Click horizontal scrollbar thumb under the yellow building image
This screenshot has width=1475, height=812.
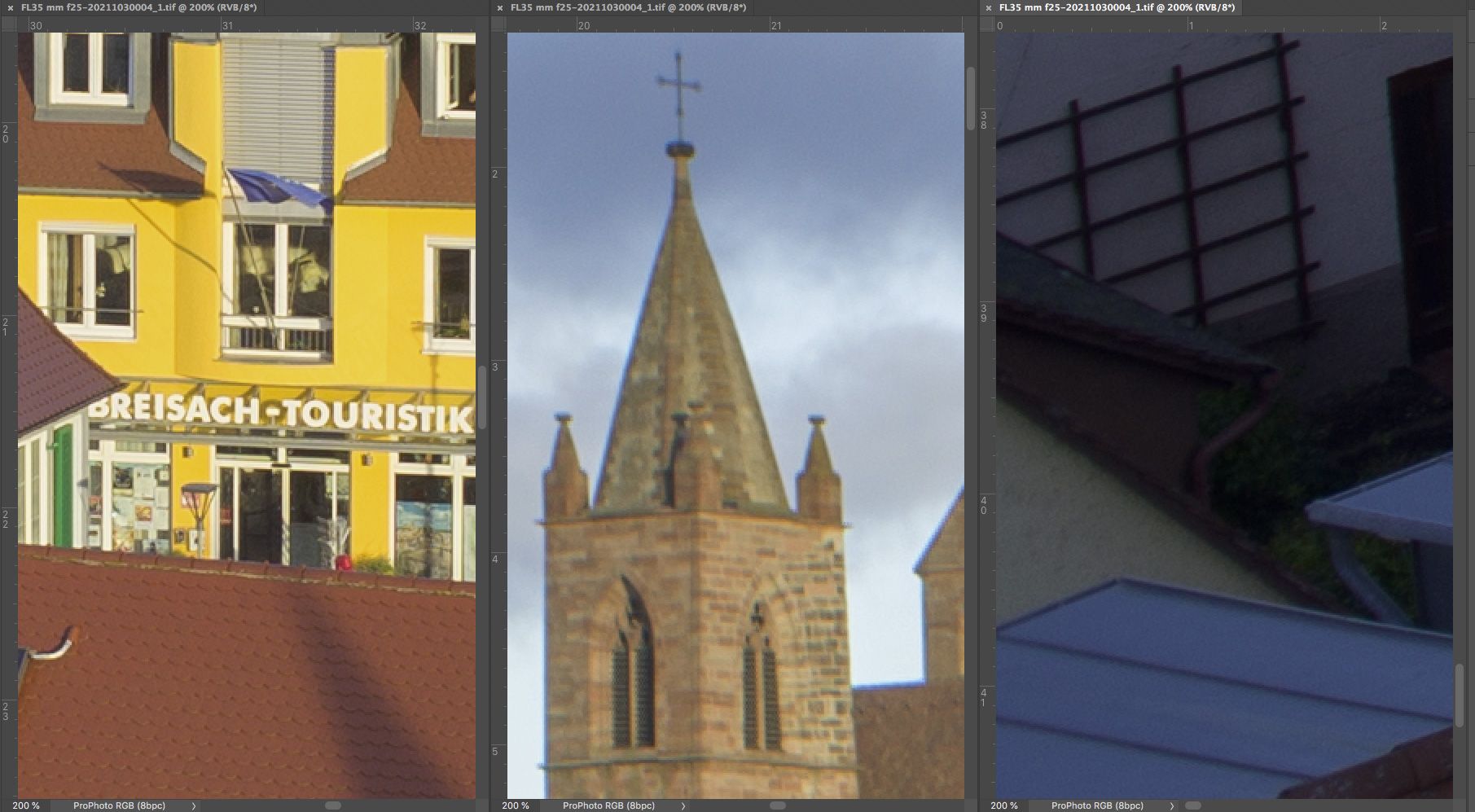(333, 805)
